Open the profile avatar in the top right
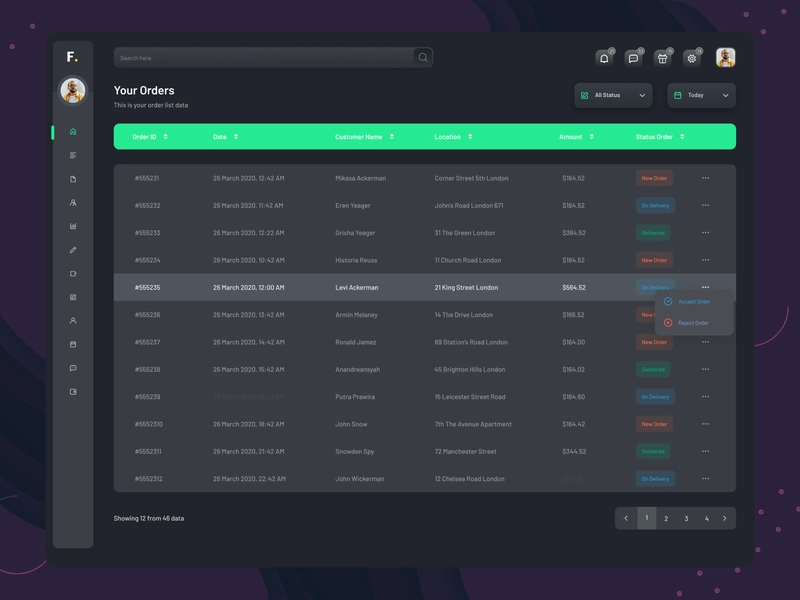Image resolution: width=800 pixels, height=600 pixels. pyautogui.click(x=726, y=58)
